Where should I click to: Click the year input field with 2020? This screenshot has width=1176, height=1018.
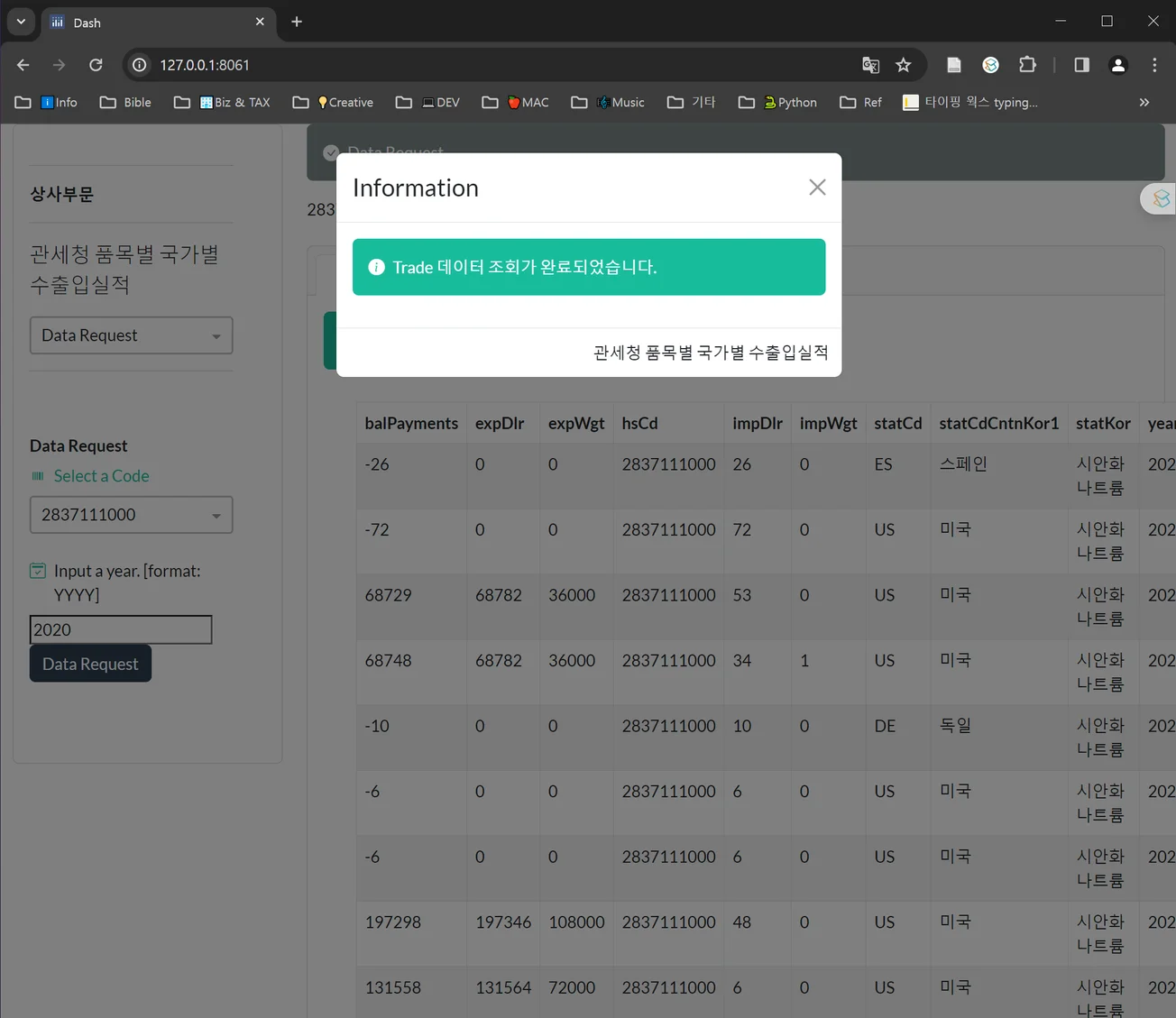[121, 629]
